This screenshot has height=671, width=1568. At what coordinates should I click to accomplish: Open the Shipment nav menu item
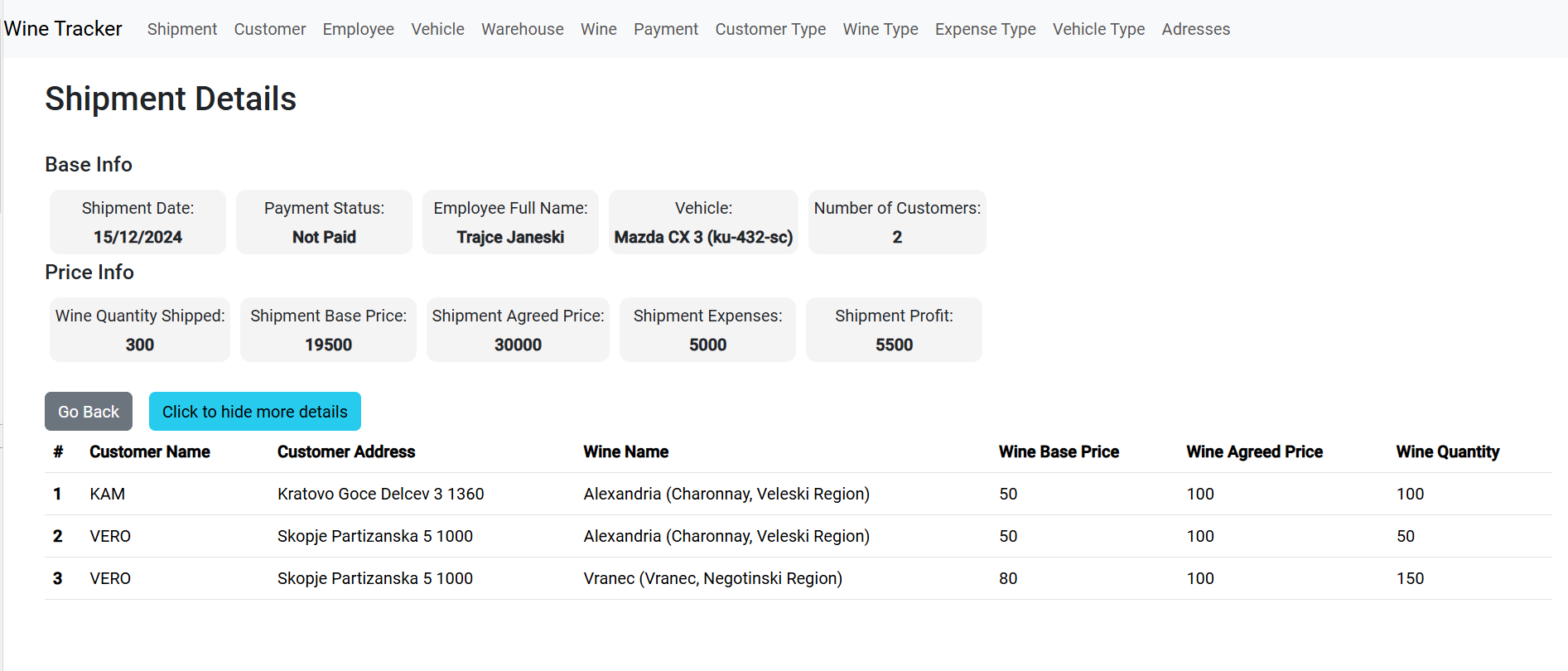(181, 29)
